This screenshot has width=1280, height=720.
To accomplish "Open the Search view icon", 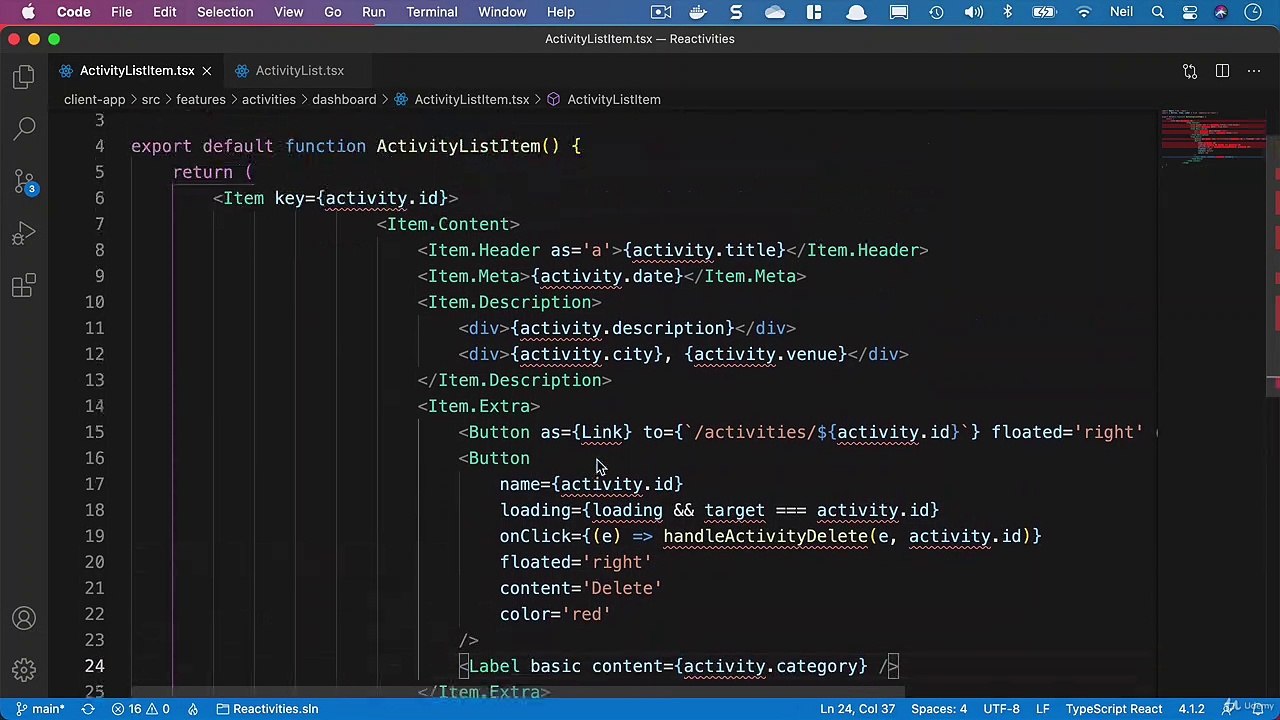I will pyautogui.click(x=24, y=128).
